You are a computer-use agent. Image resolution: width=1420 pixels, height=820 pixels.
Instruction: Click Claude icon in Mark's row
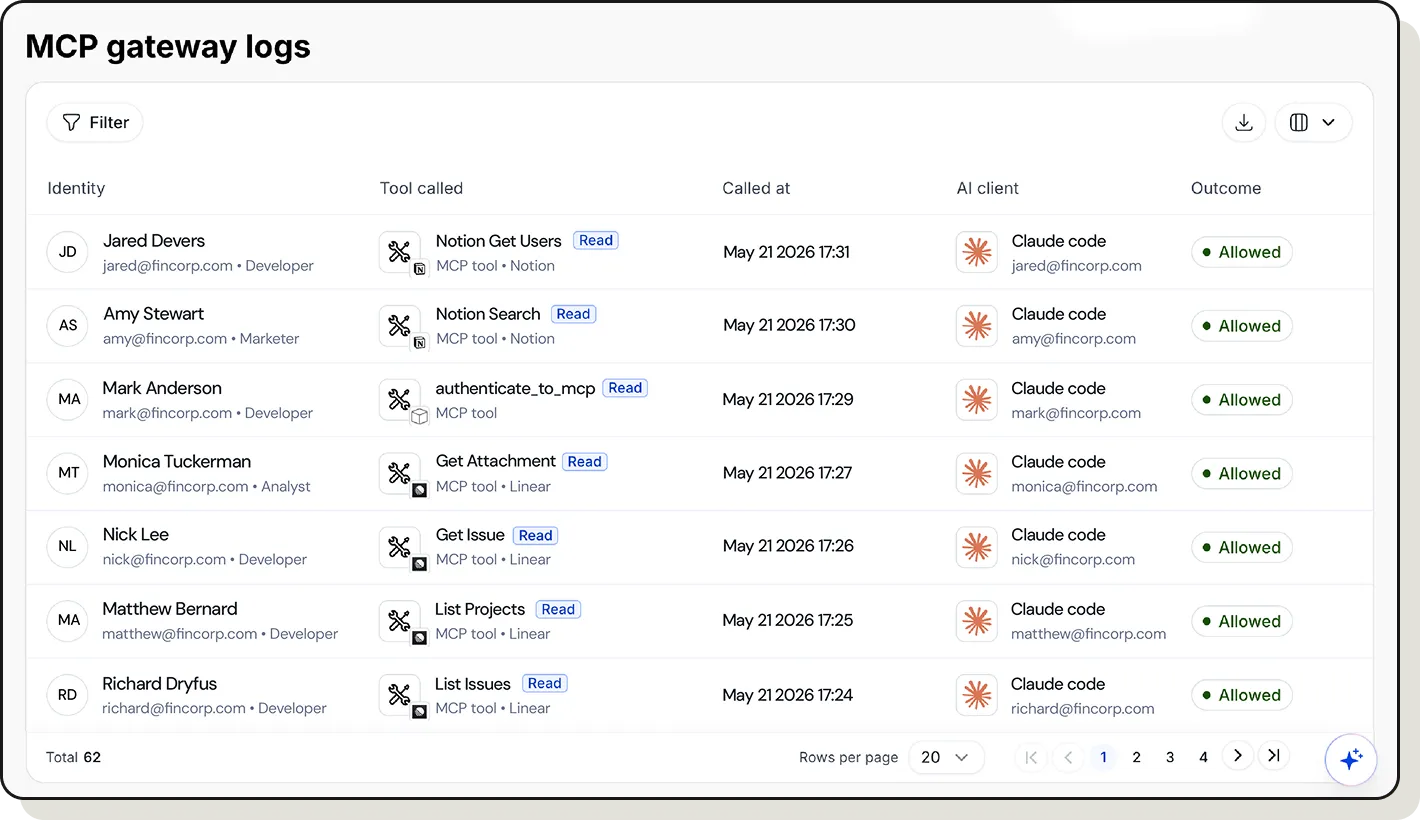tap(977, 399)
